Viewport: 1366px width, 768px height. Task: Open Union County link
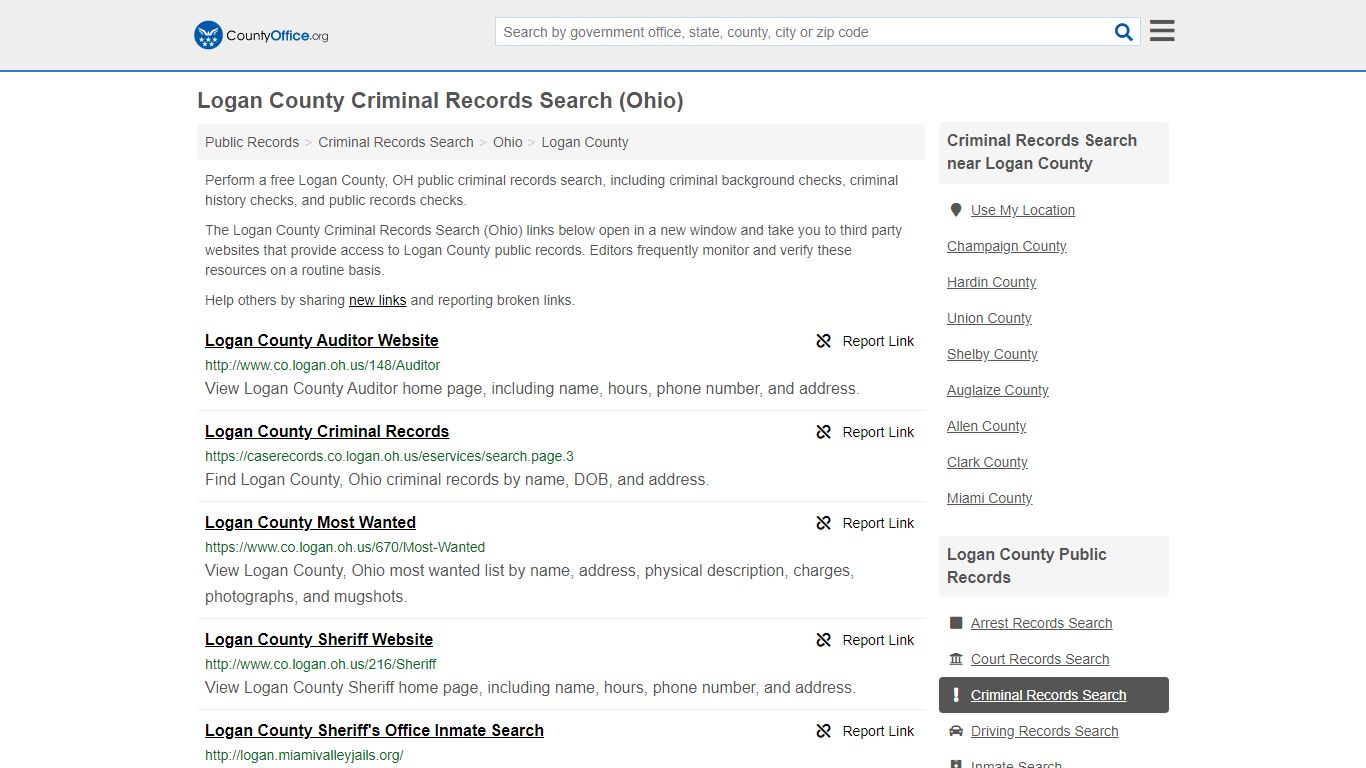[x=989, y=318]
